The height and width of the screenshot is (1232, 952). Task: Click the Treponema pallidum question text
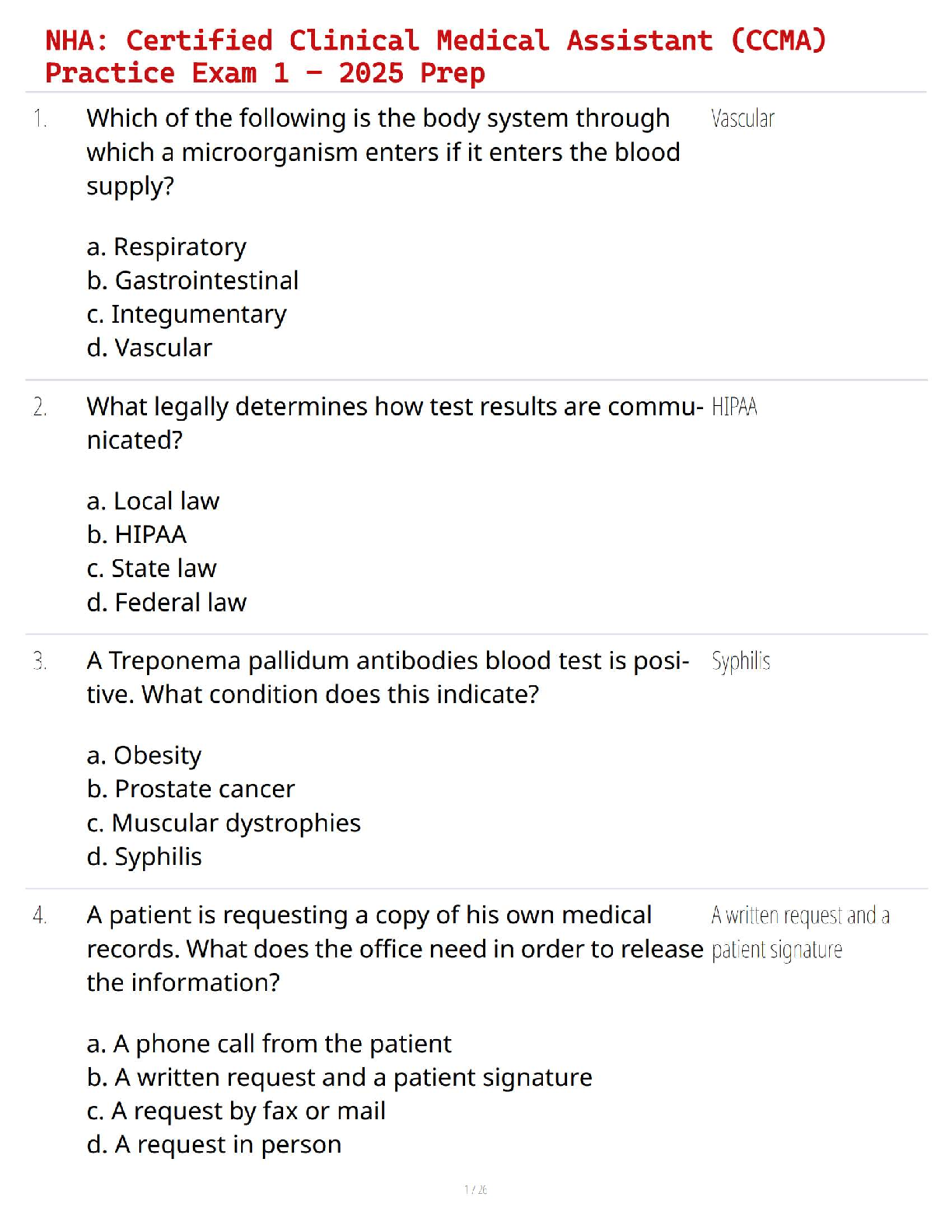click(x=388, y=677)
